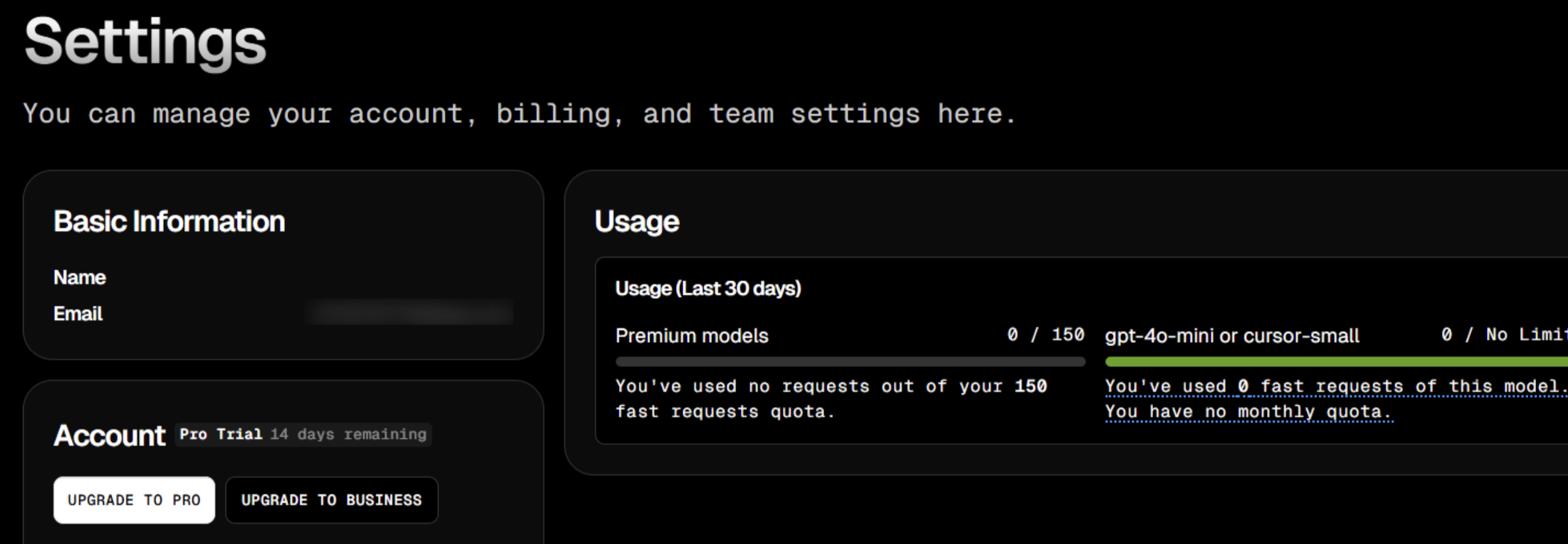
Task: Click the Settings page heading
Action: [x=145, y=42]
